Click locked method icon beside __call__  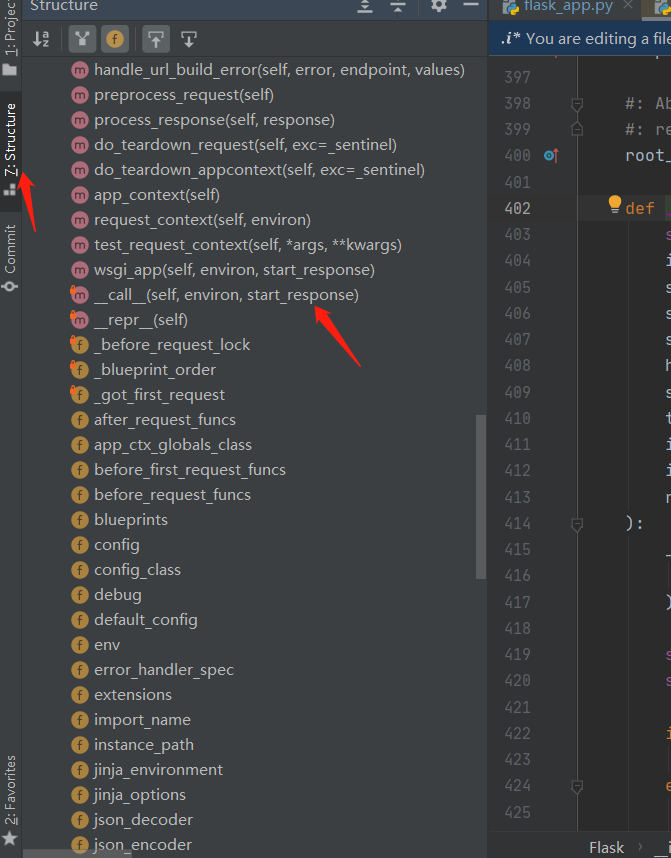[79, 295]
